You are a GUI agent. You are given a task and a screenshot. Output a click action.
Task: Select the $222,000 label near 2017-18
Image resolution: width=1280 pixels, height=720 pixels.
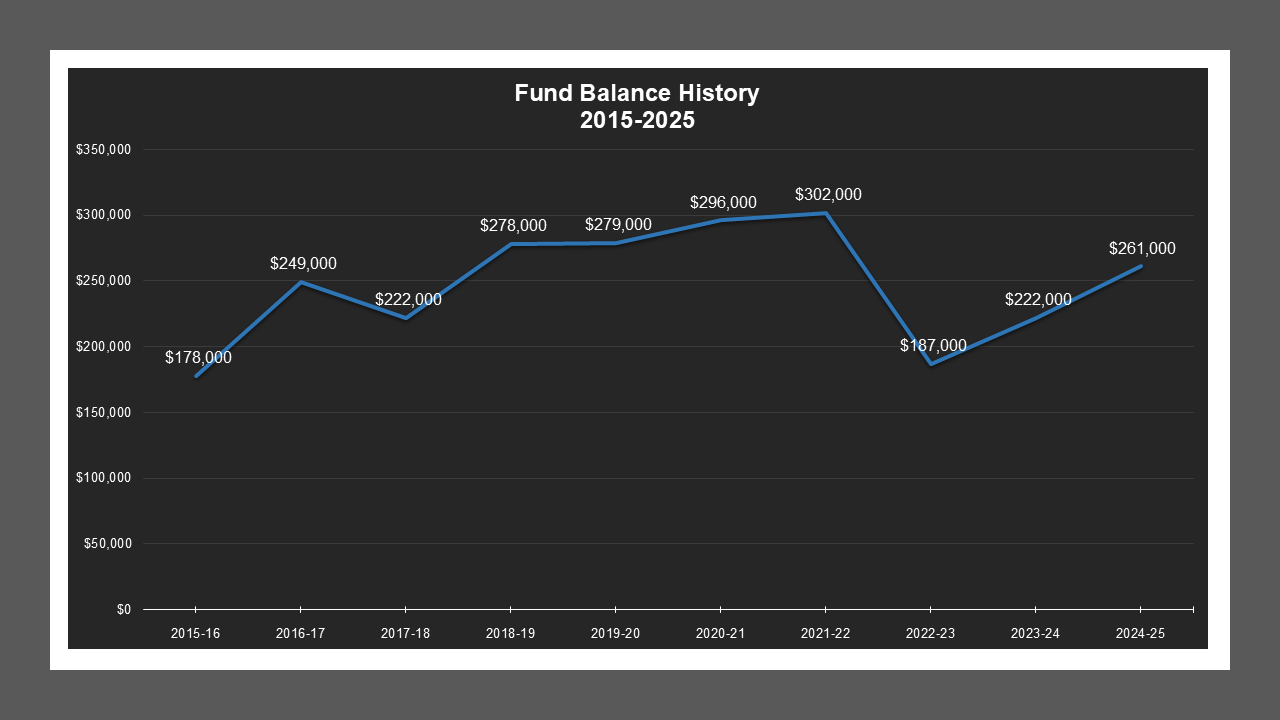[407, 299]
